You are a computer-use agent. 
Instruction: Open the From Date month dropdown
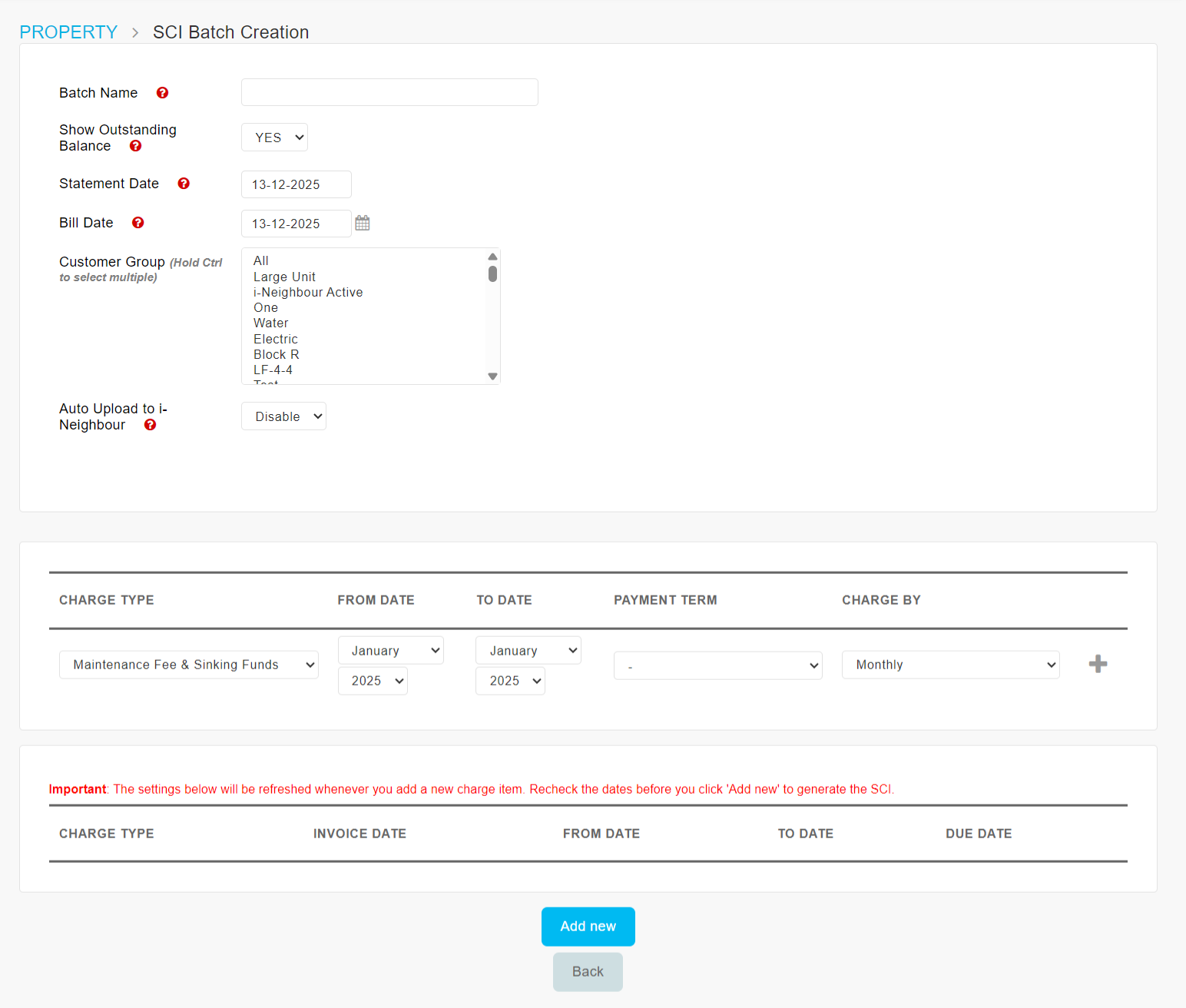pyautogui.click(x=390, y=651)
